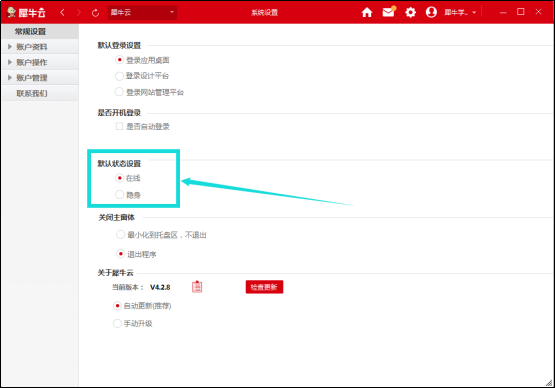The width and height of the screenshot is (556, 388).
Task: Open the home icon
Action: coord(367,12)
